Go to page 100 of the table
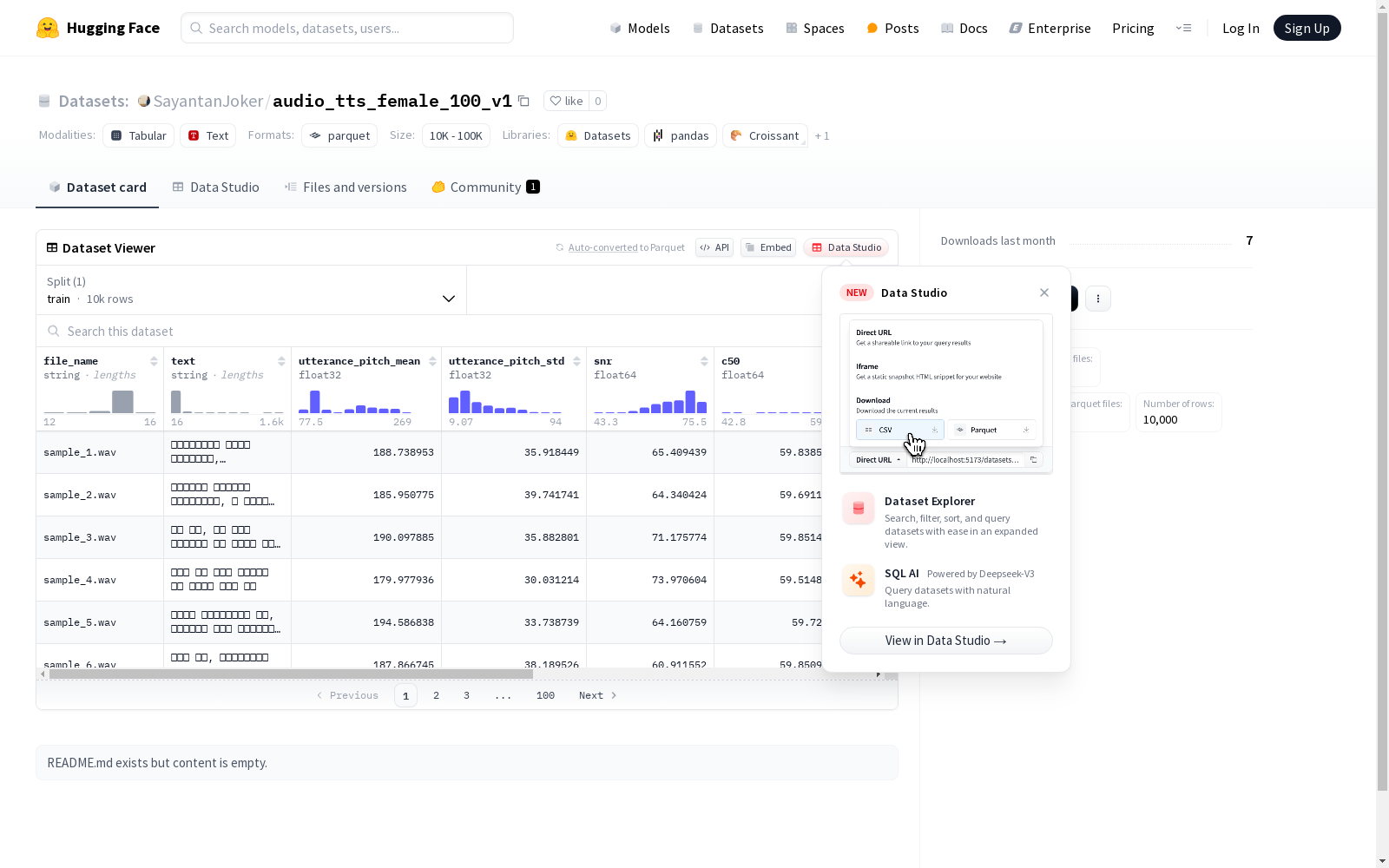1389x868 pixels. point(545,695)
